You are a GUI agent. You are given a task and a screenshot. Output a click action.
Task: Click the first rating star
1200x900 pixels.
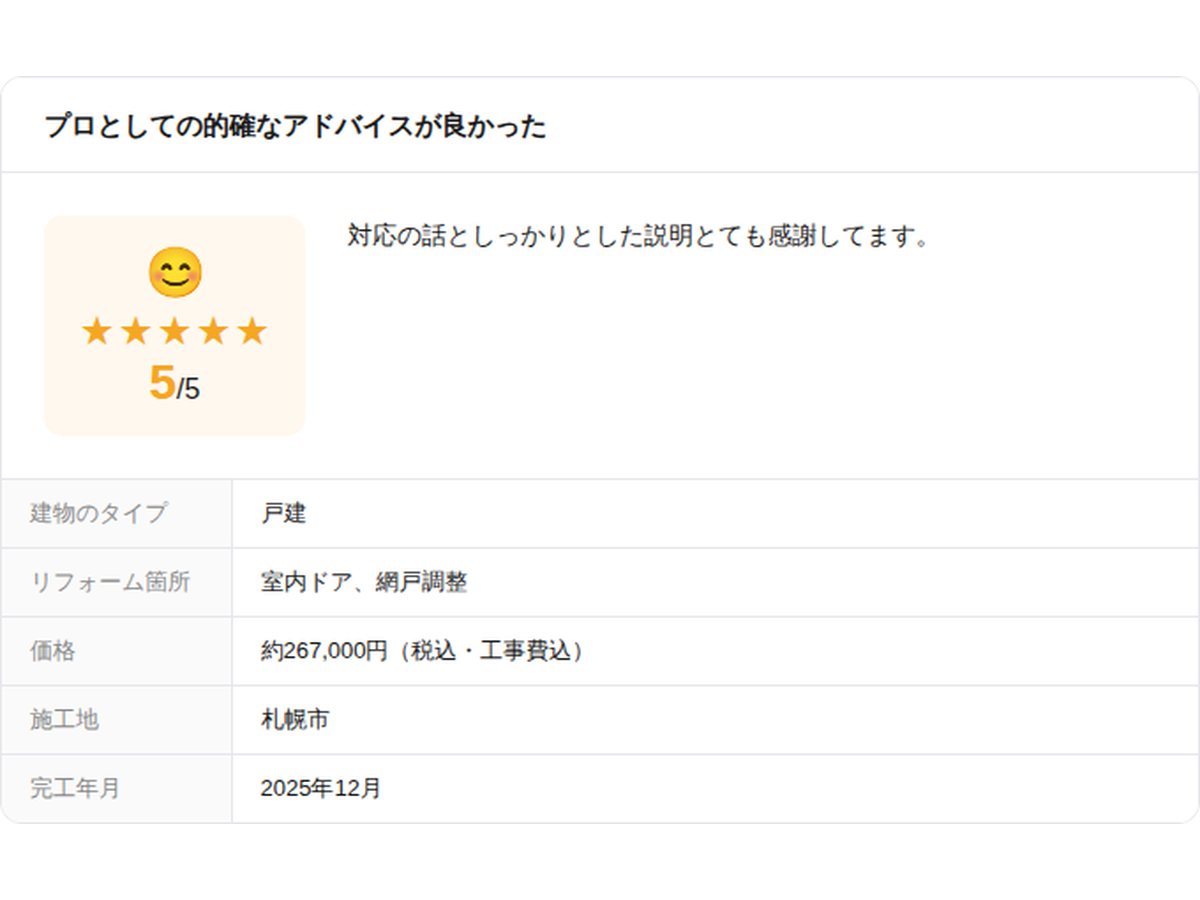point(96,331)
